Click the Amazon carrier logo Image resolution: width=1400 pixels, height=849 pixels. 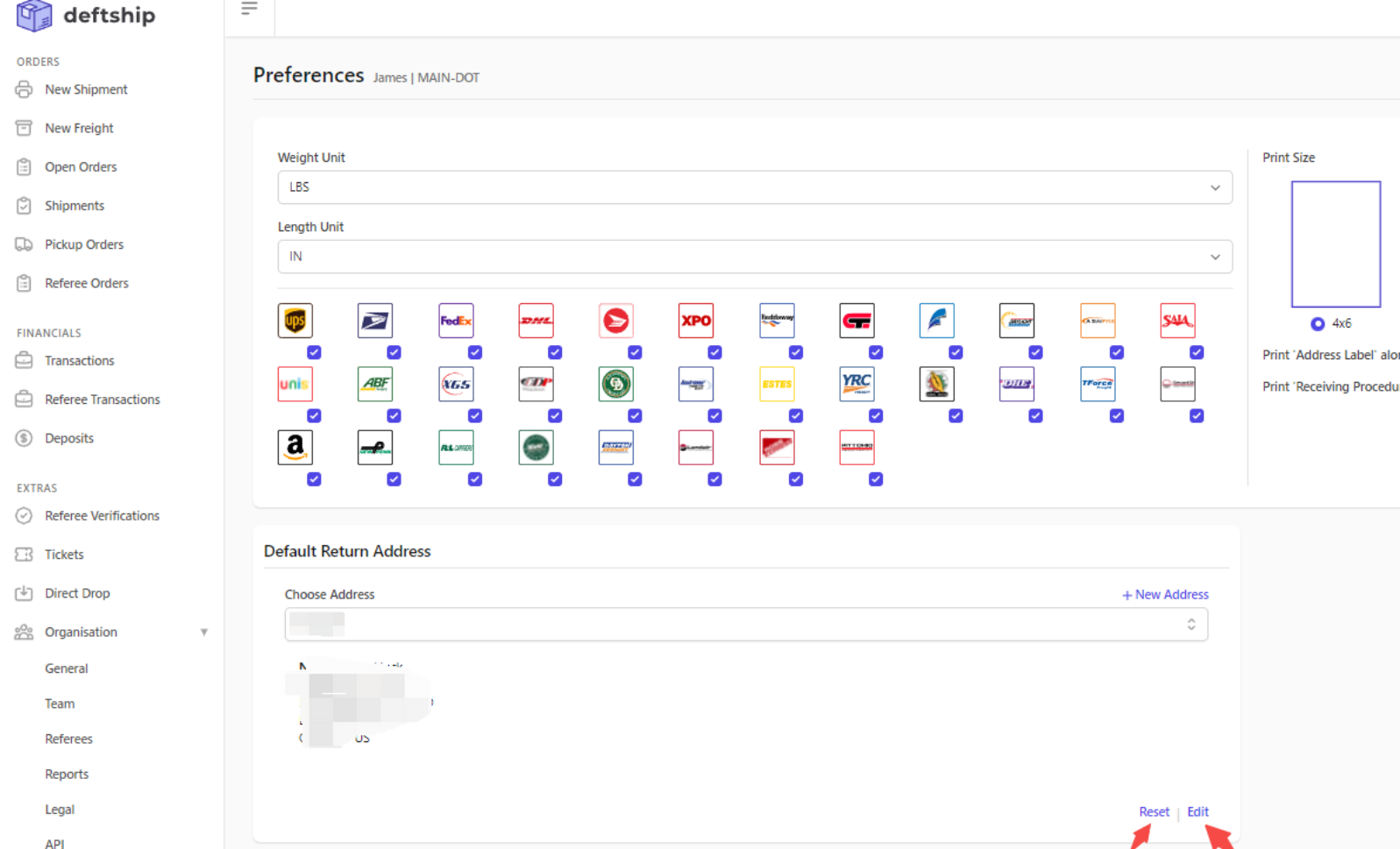(x=295, y=448)
